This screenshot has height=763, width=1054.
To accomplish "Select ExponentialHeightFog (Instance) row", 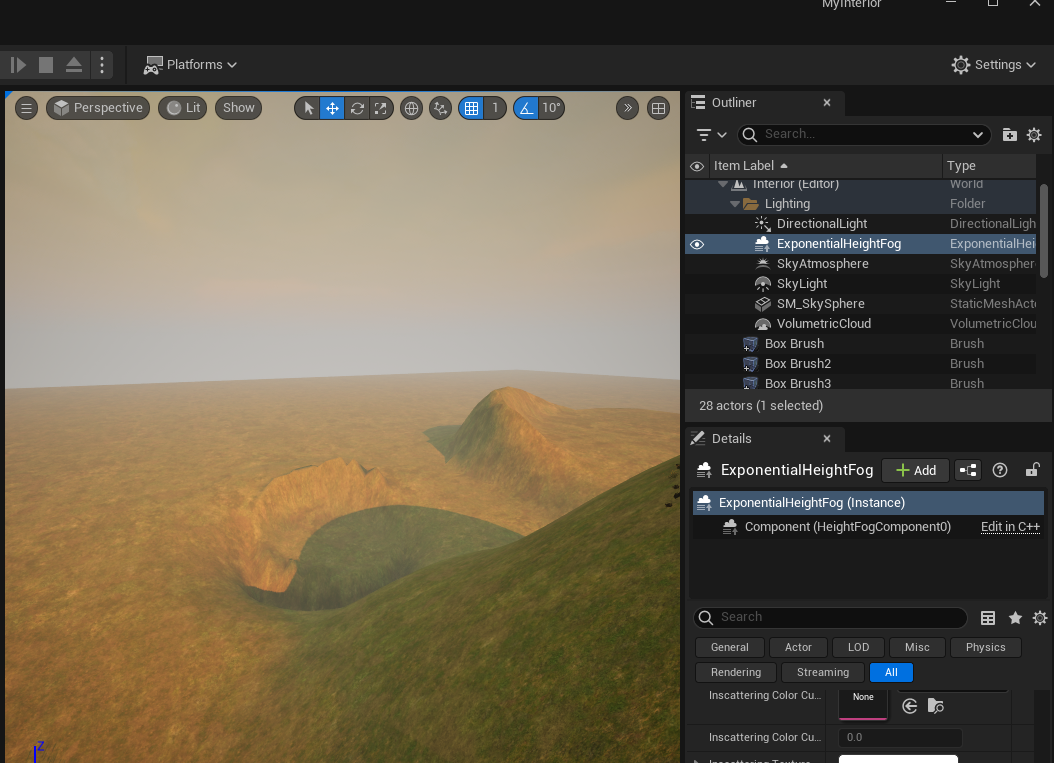I will pyautogui.click(x=868, y=503).
